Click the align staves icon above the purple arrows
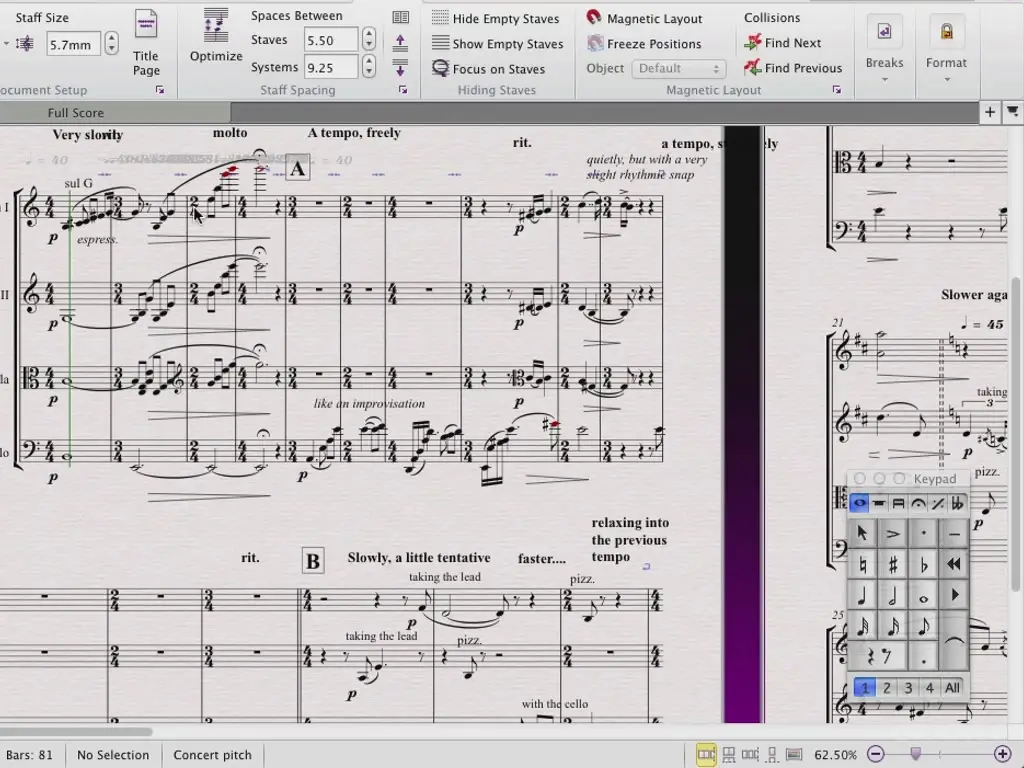Image resolution: width=1024 pixels, height=768 pixels. click(400, 18)
